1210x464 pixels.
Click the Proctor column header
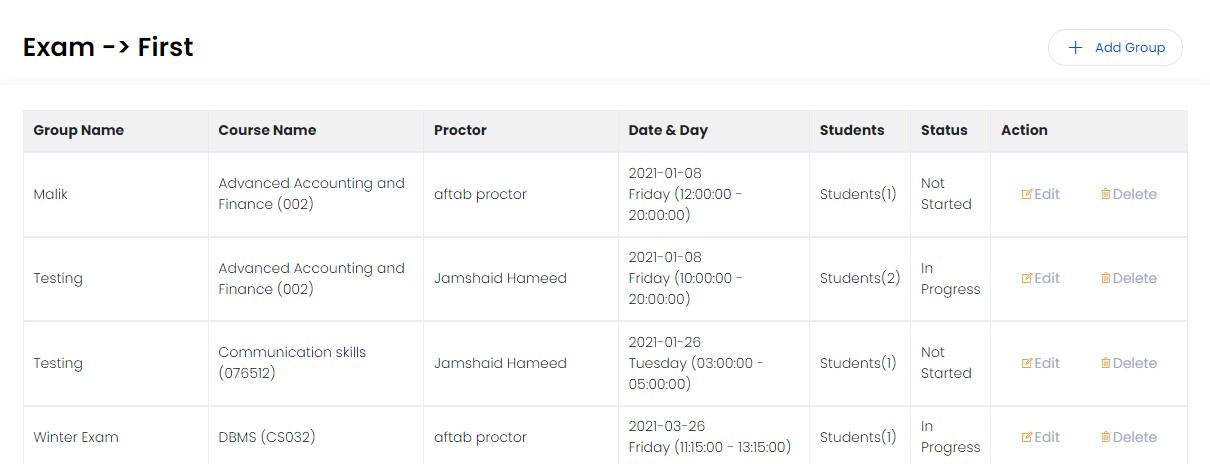pyautogui.click(x=460, y=130)
